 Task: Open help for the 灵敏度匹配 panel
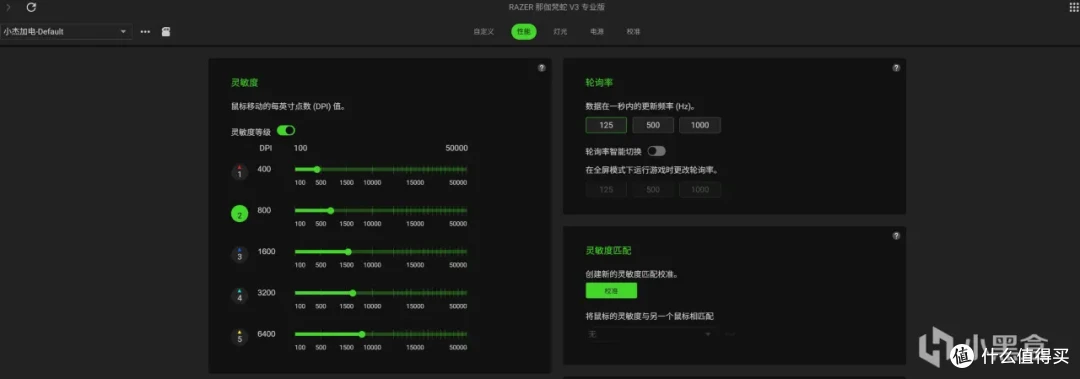(896, 236)
